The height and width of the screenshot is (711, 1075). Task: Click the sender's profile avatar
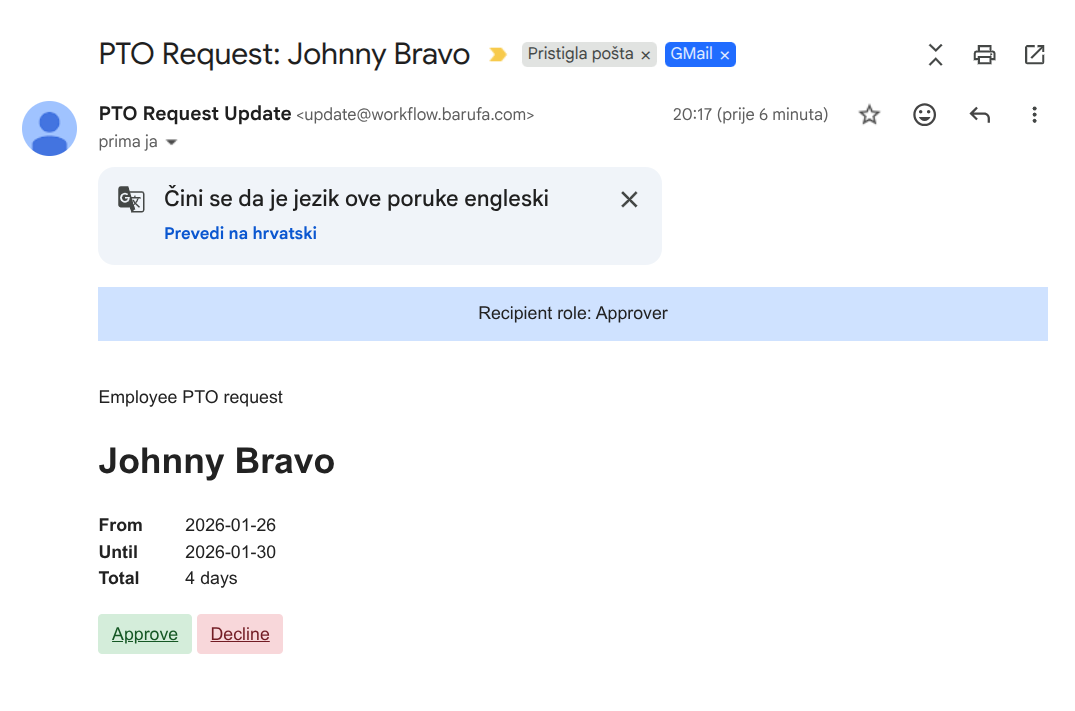tap(50, 129)
